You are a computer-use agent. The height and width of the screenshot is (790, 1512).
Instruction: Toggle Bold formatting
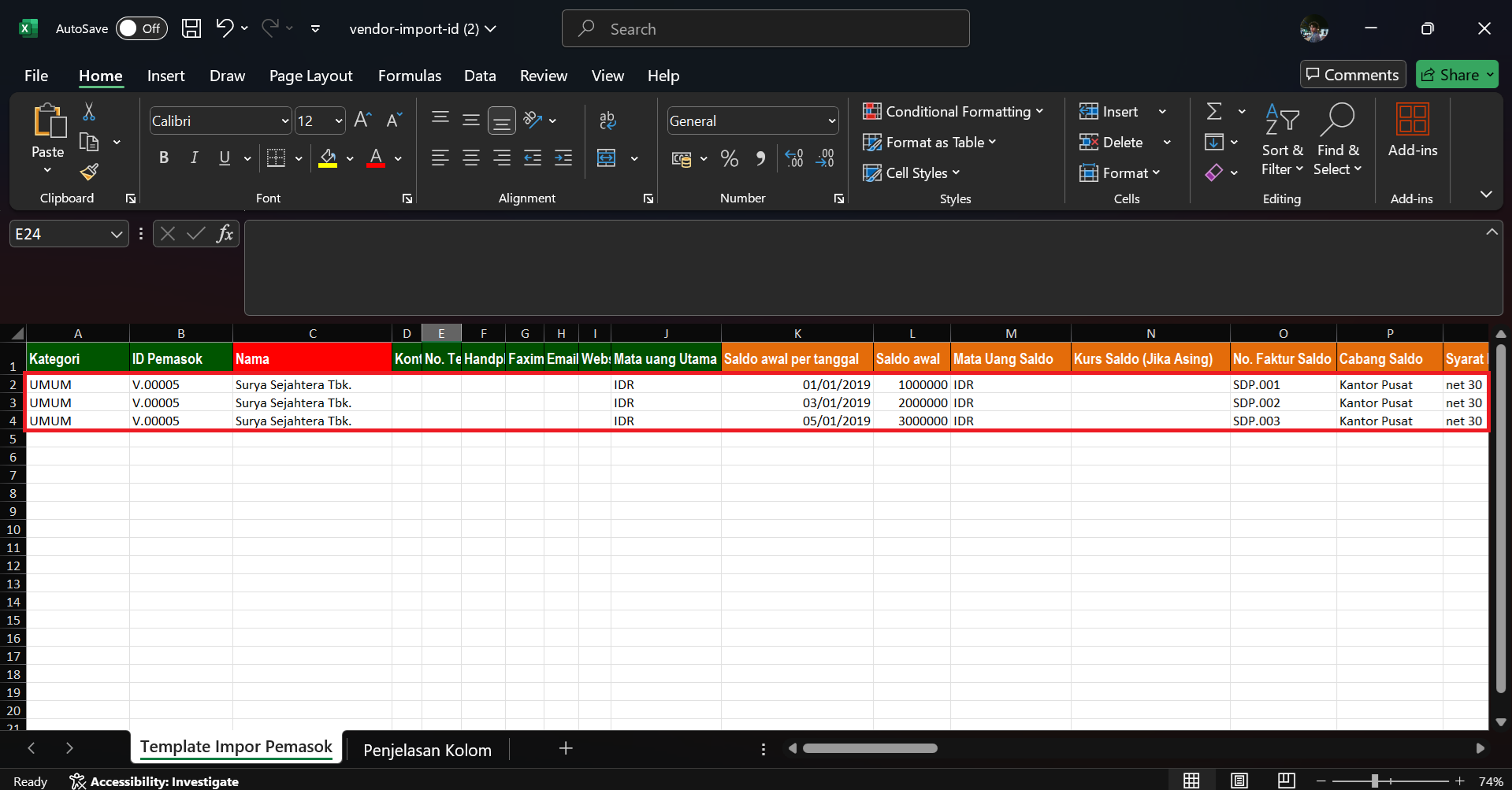pyautogui.click(x=164, y=158)
